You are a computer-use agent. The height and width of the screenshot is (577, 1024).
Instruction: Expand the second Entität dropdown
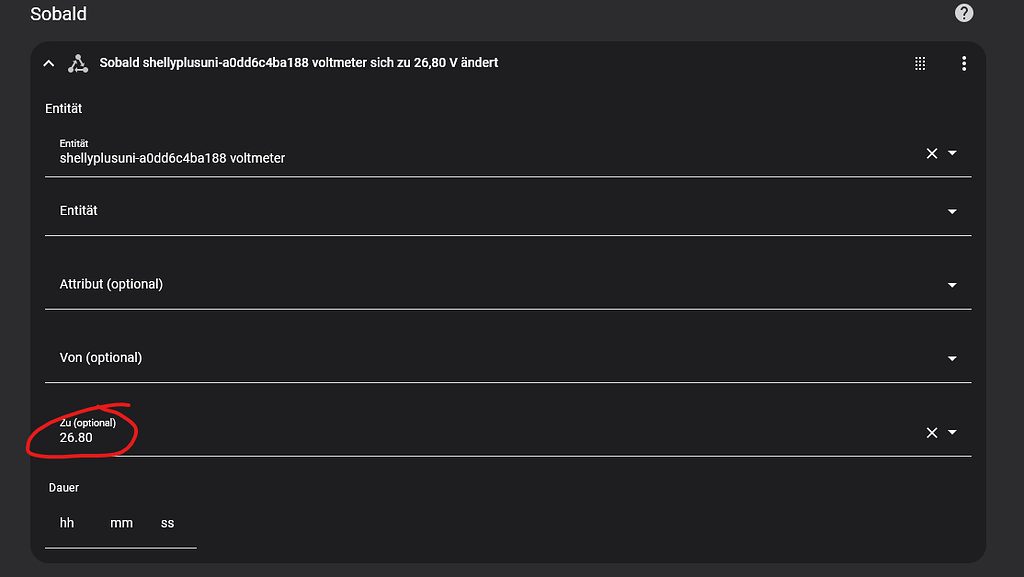pos(952,210)
